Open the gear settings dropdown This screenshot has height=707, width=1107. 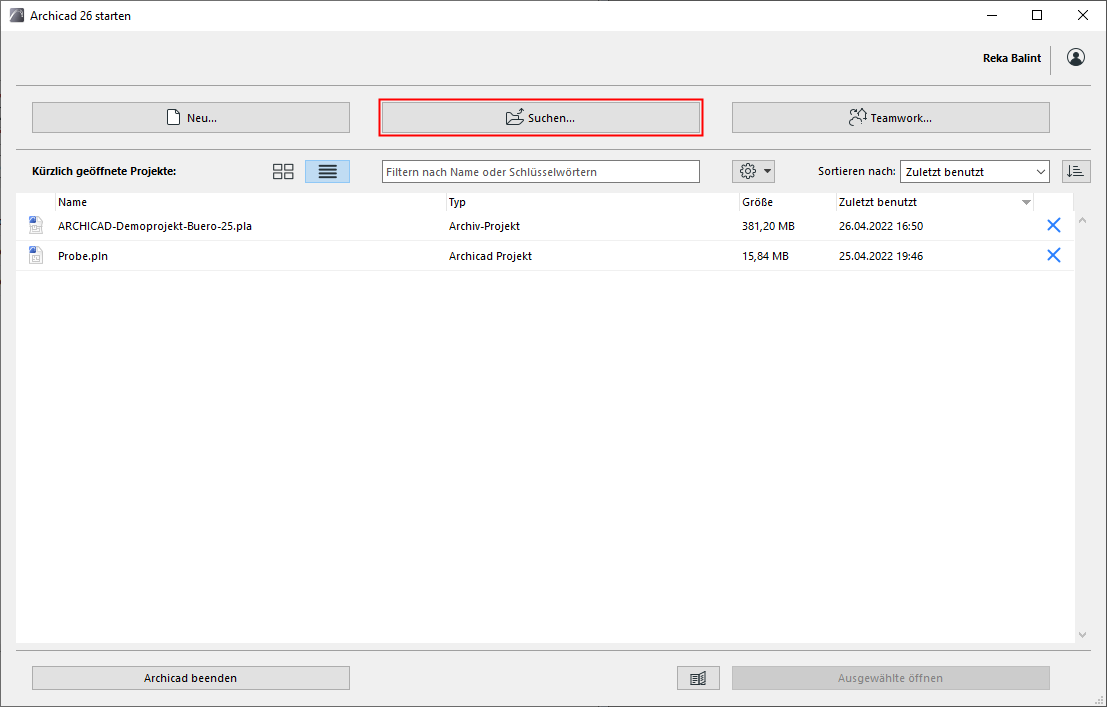pyautogui.click(x=753, y=172)
